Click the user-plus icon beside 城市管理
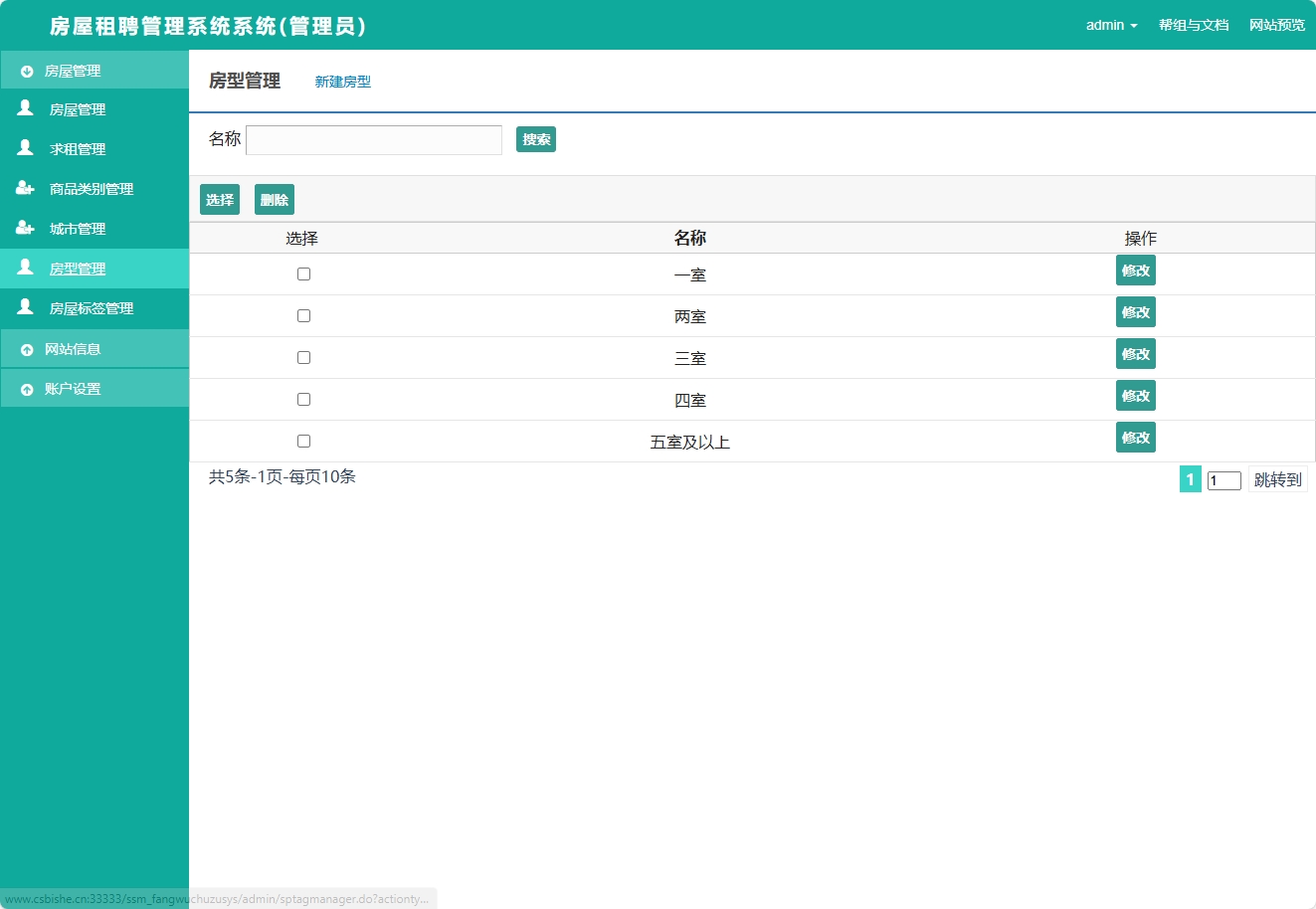Image resolution: width=1316 pixels, height=909 pixels. point(24,228)
